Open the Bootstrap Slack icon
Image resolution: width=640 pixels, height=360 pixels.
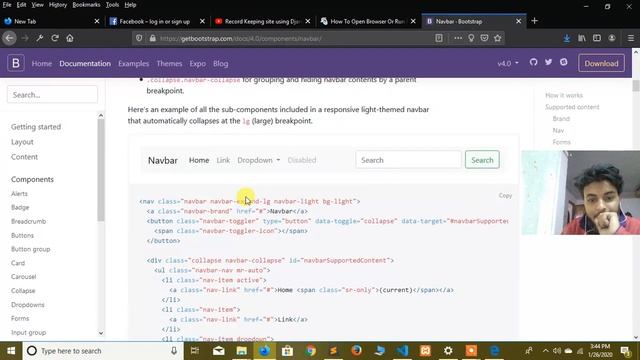564,62
